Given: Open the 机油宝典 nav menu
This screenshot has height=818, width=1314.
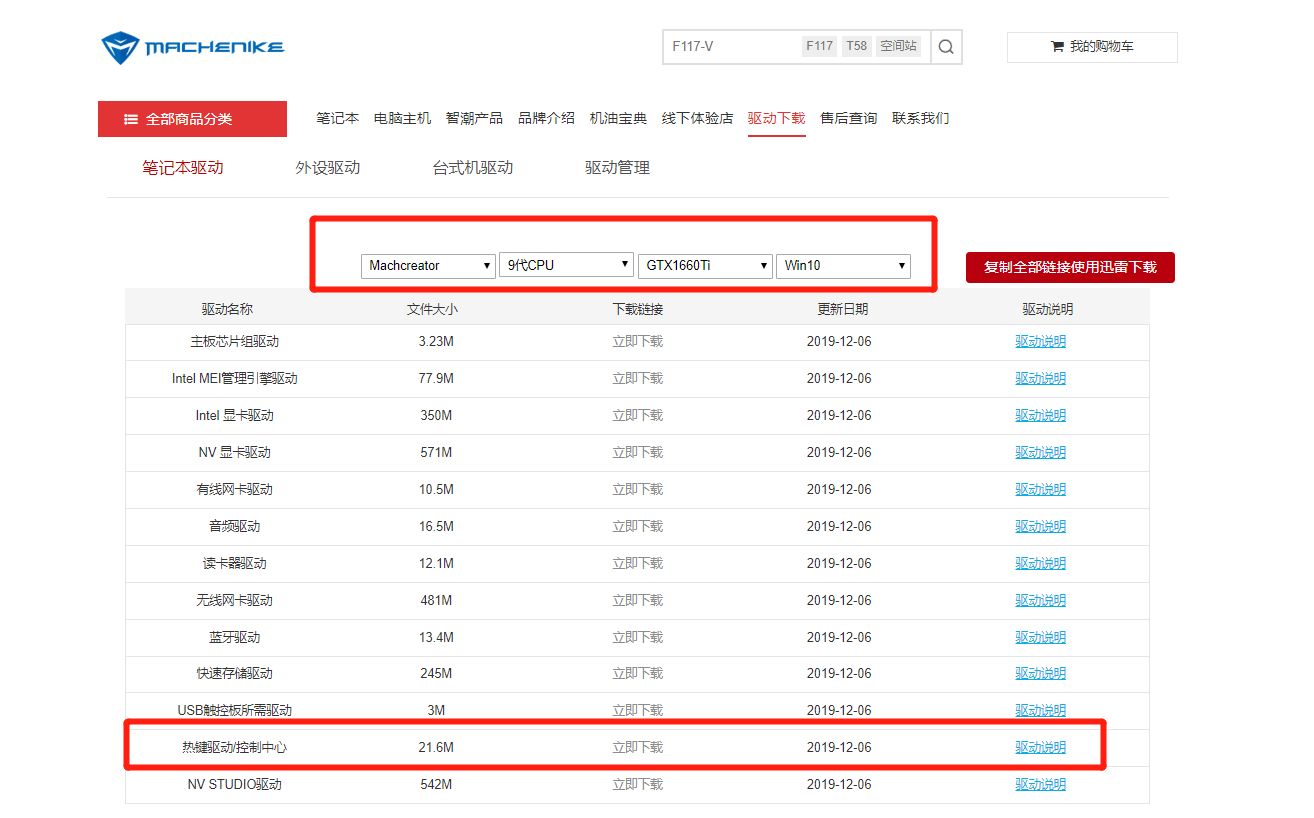Looking at the screenshot, I should point(618,118).
